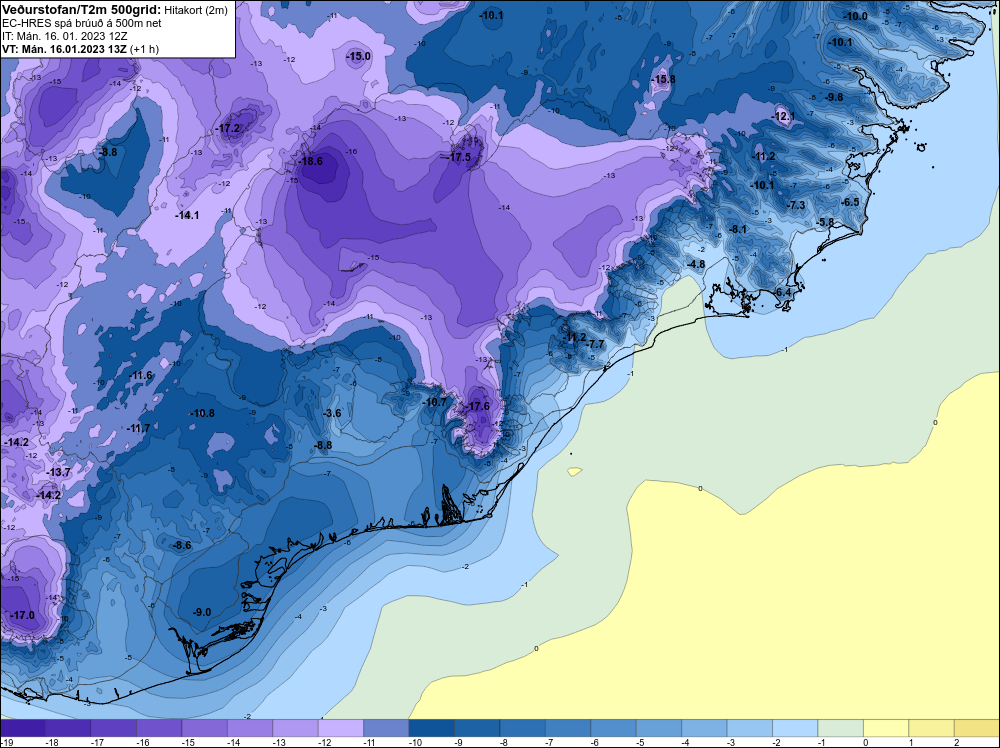Select the -8.1 temperature value

tap(738, 230)
